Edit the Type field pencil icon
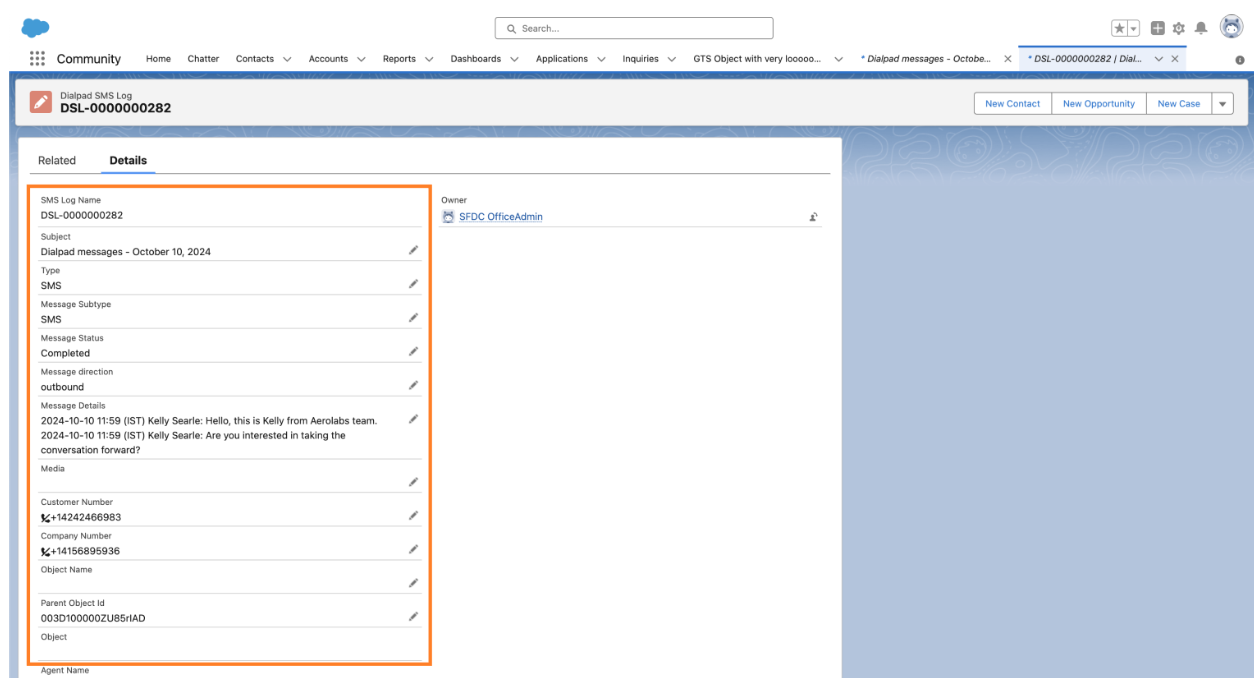 pyautogui.click(x=413, y=284)
